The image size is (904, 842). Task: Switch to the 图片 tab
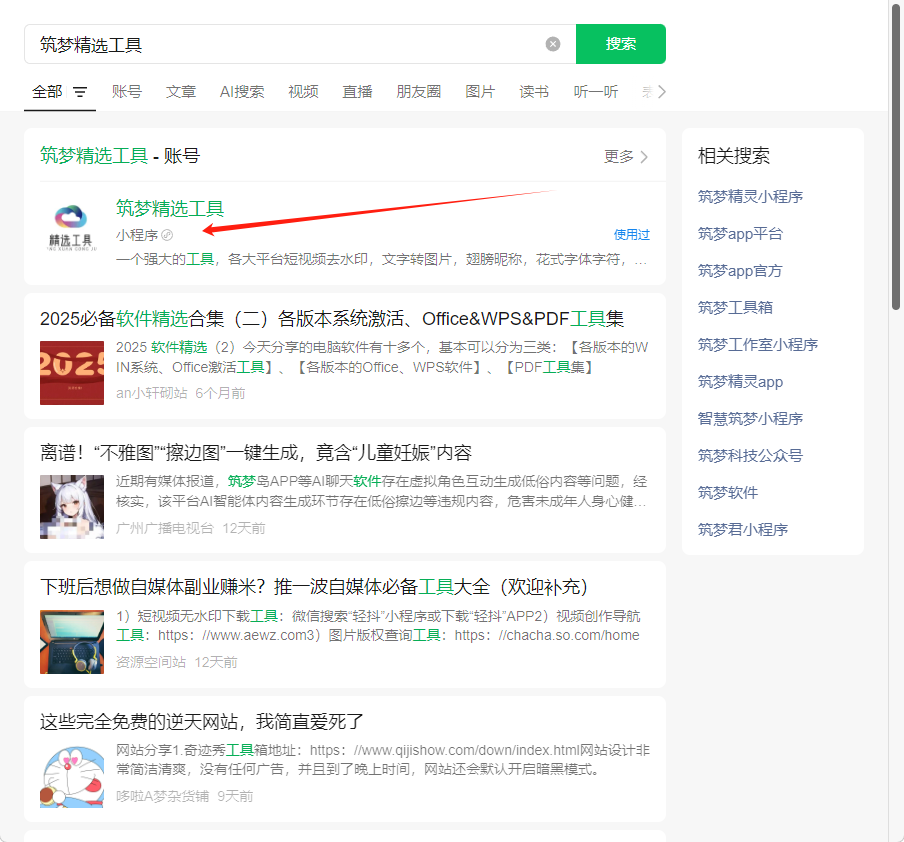(x=480, y=92)
